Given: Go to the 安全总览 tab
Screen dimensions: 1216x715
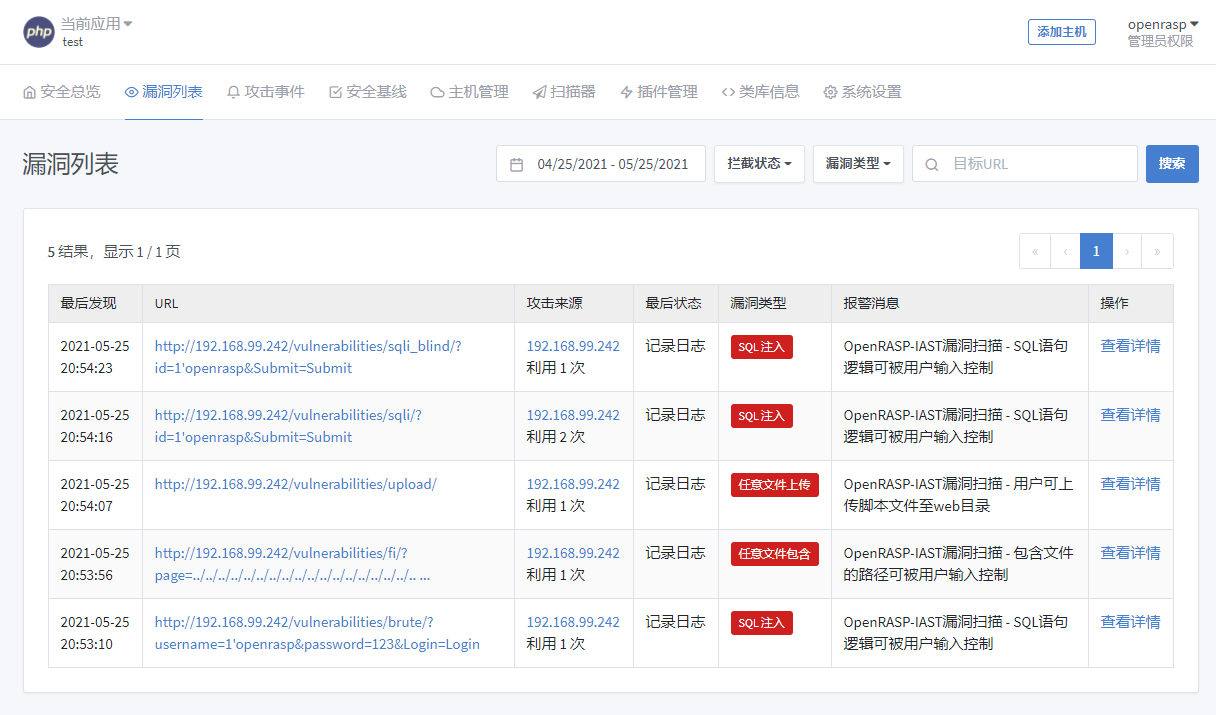Looking at the screenshot, I should coord(62,92).
